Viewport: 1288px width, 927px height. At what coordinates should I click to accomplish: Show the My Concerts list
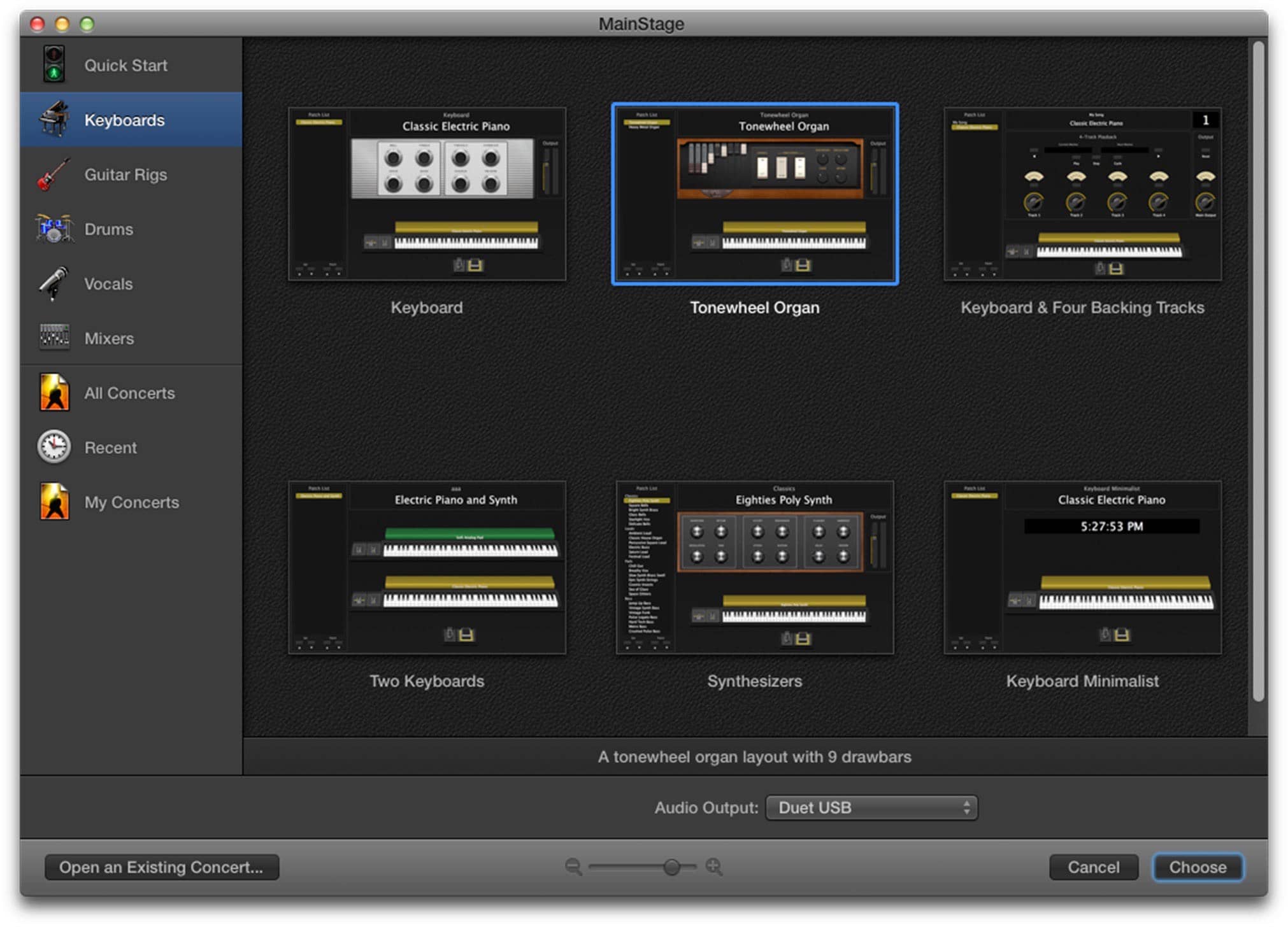pos(131,502)
